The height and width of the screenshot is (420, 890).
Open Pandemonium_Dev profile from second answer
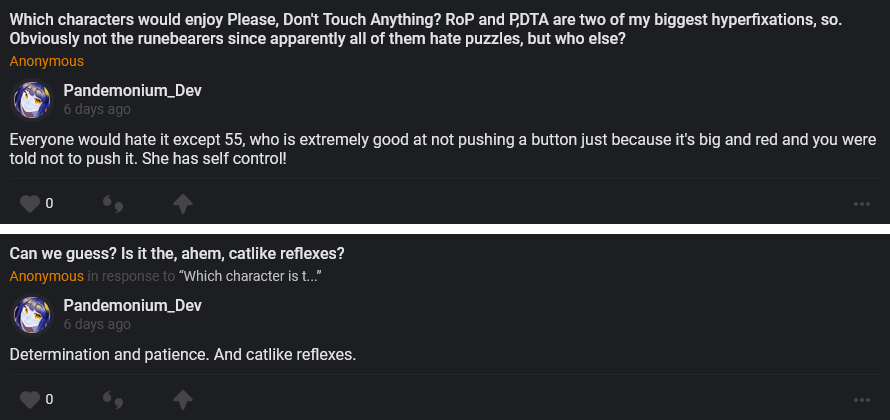pos(132,305)
